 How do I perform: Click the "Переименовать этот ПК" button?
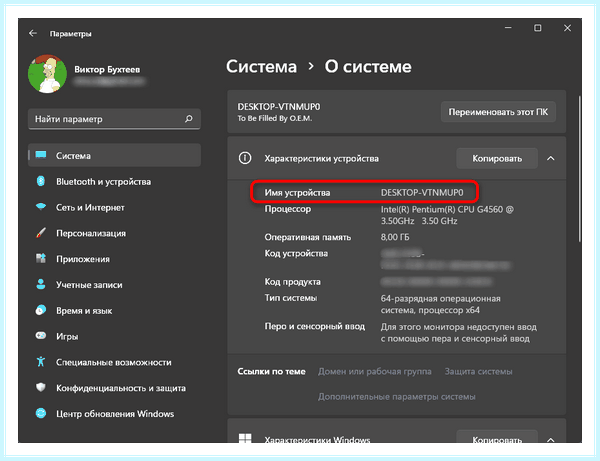coord(498,112)
